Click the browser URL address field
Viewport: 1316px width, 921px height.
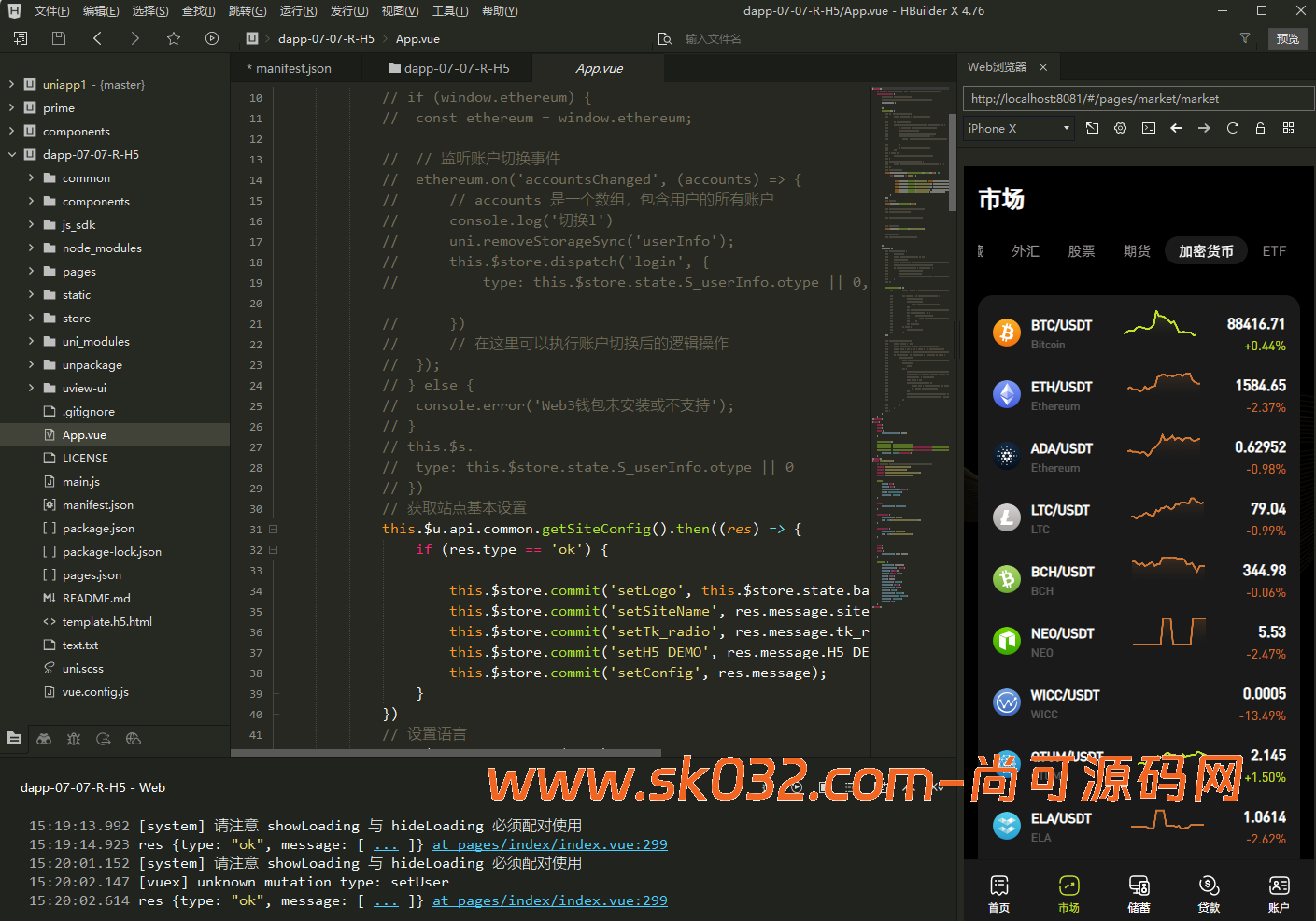click(x=1137, y=98)
